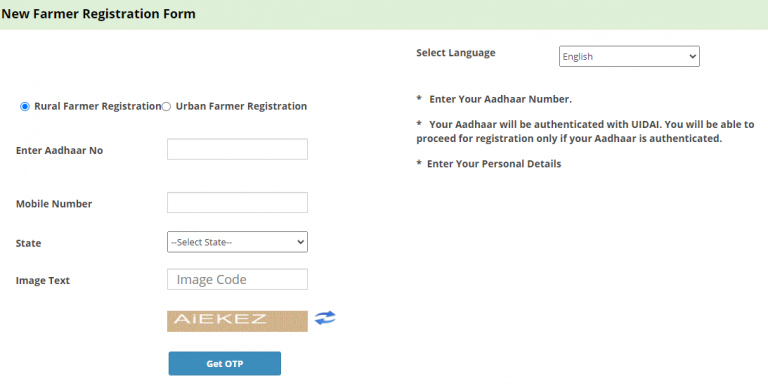Open the Select Language dropdown
This screenshot has height=386, width=768.
629,56
